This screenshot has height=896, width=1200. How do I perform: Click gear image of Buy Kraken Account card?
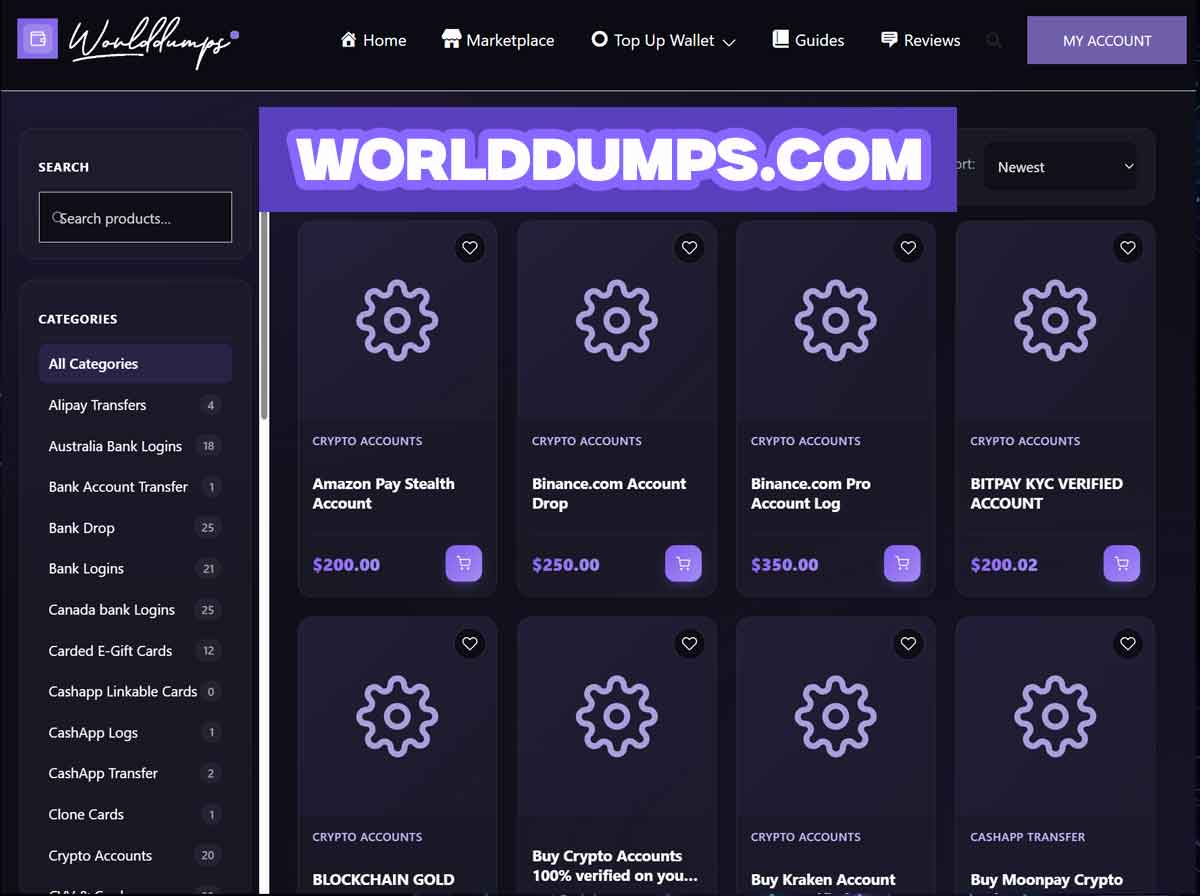(836, 716)
